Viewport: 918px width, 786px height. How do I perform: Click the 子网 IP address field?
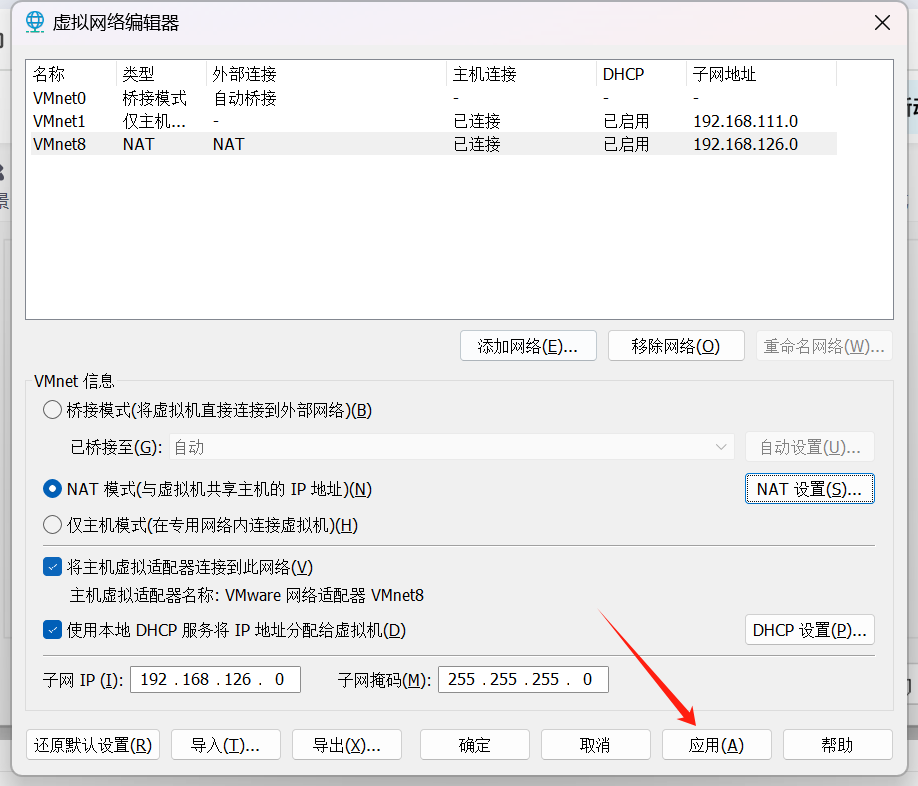[x=215, y=679]
